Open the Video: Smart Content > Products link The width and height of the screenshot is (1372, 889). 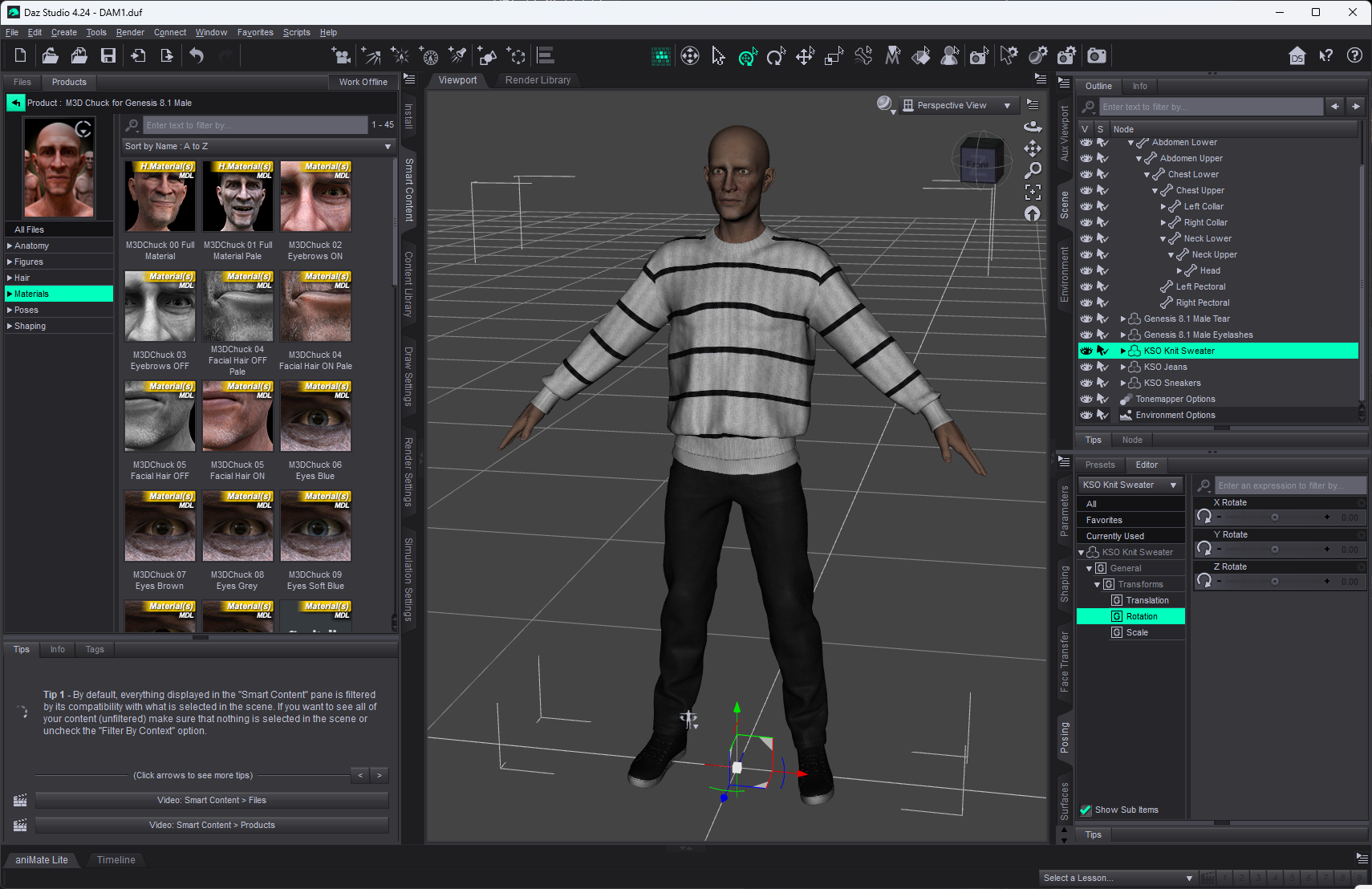[212, 825]
